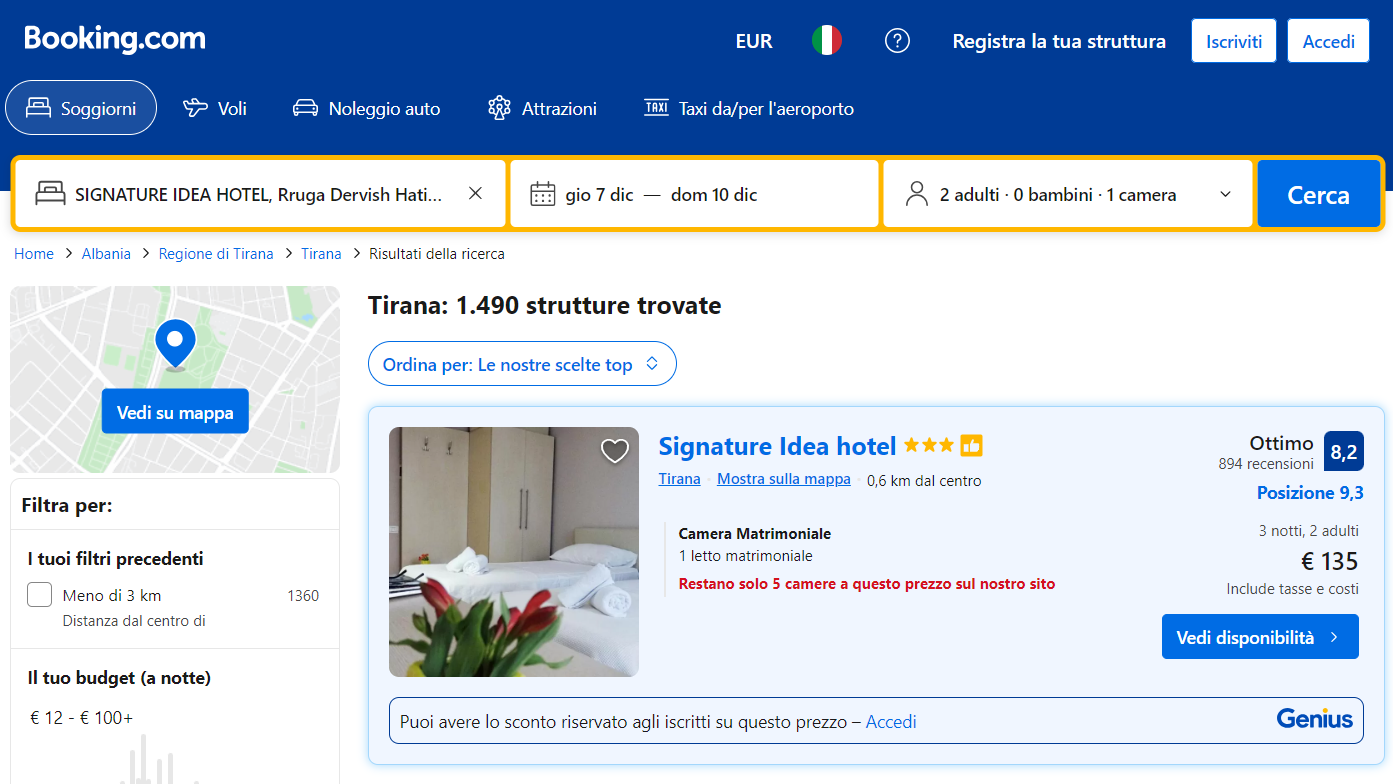Switch to the Voli tab

click(215, 108)
